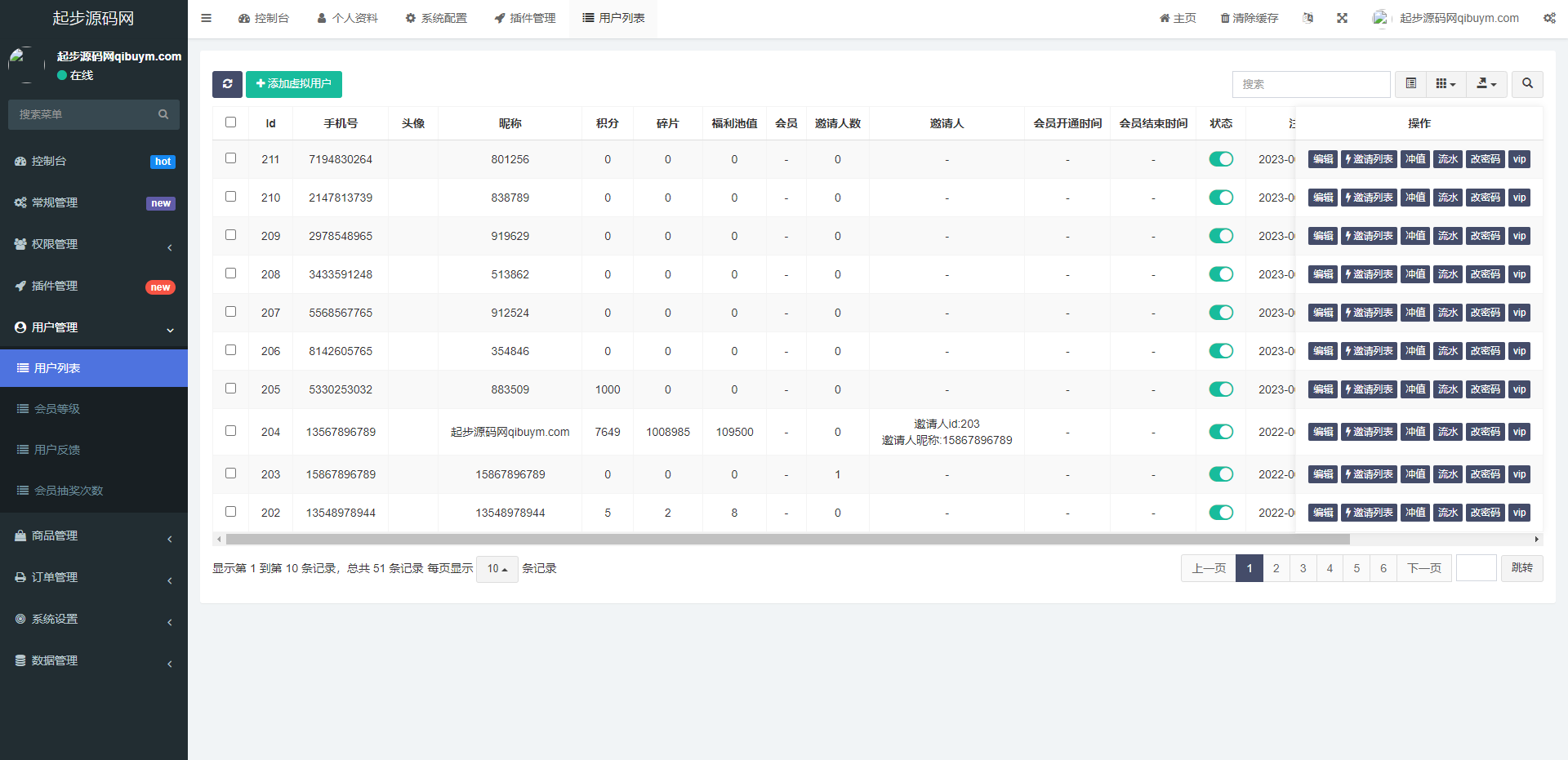Click the 积分 column header
The image size is (1568, 760).
click(608, 123)
